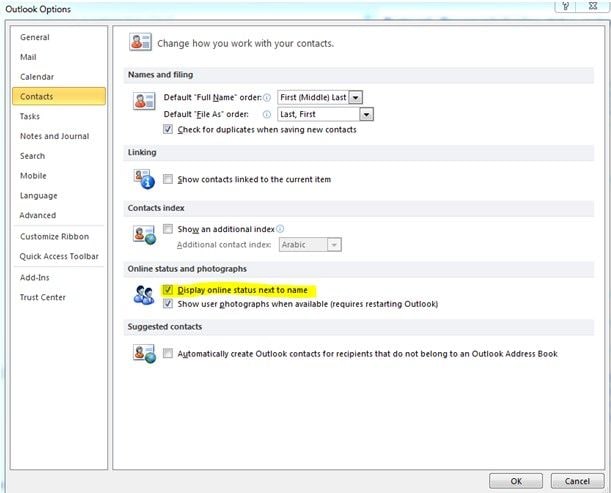Viewport: 611px width, 493px height.
Task: Click the info icon next to Full Name order
Action: point(267,97)
